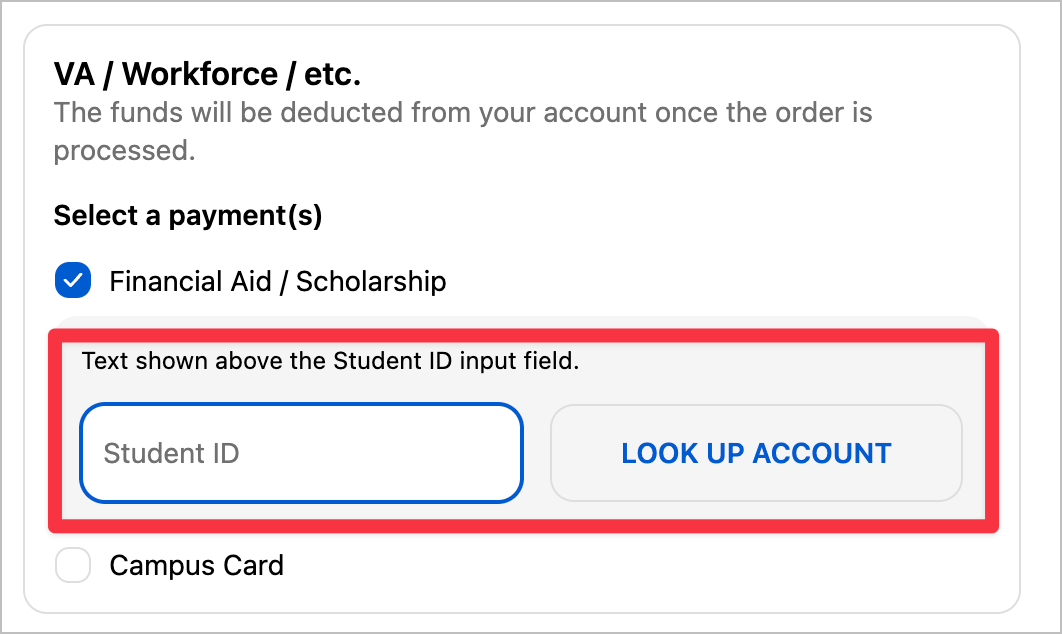Viewport: 1062px width, 634px height.
Task: Click the word 'Scholarship' in the first payment option
Action: pyautogui.click(x=371, y=281)
